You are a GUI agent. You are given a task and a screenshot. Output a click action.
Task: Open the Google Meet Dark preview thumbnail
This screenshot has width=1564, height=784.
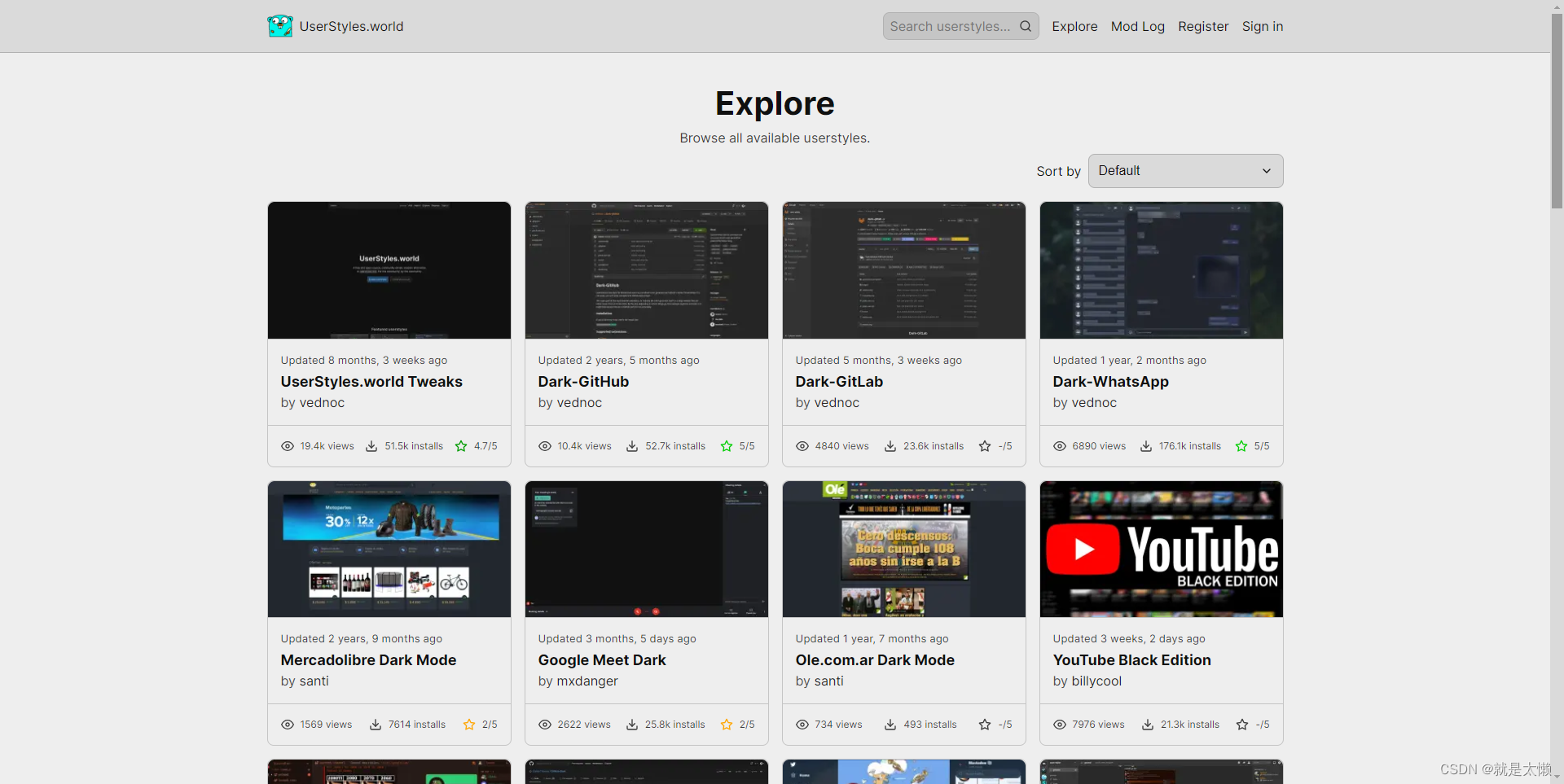coord(647,549)
